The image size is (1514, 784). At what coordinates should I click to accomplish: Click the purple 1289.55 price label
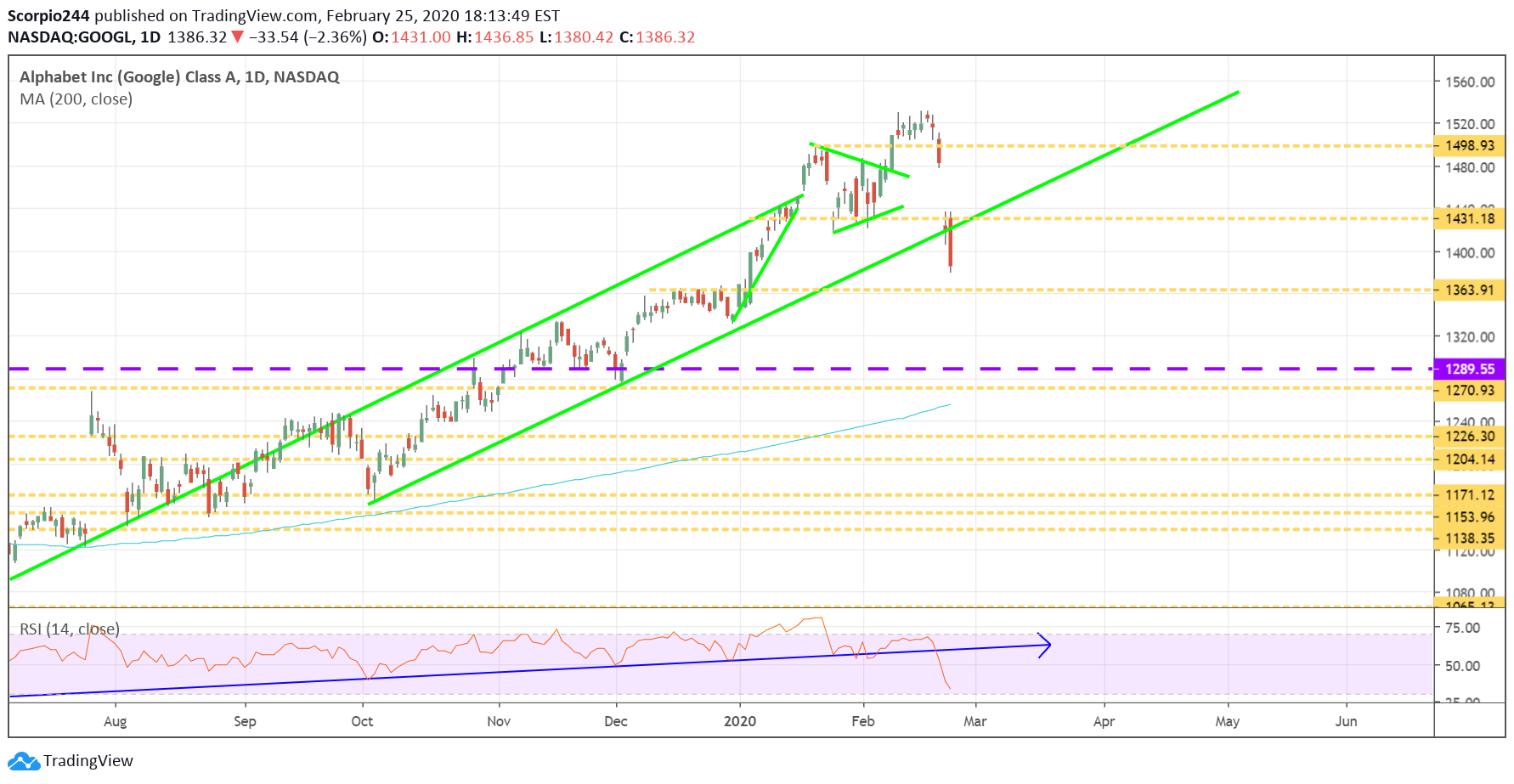1470,369
